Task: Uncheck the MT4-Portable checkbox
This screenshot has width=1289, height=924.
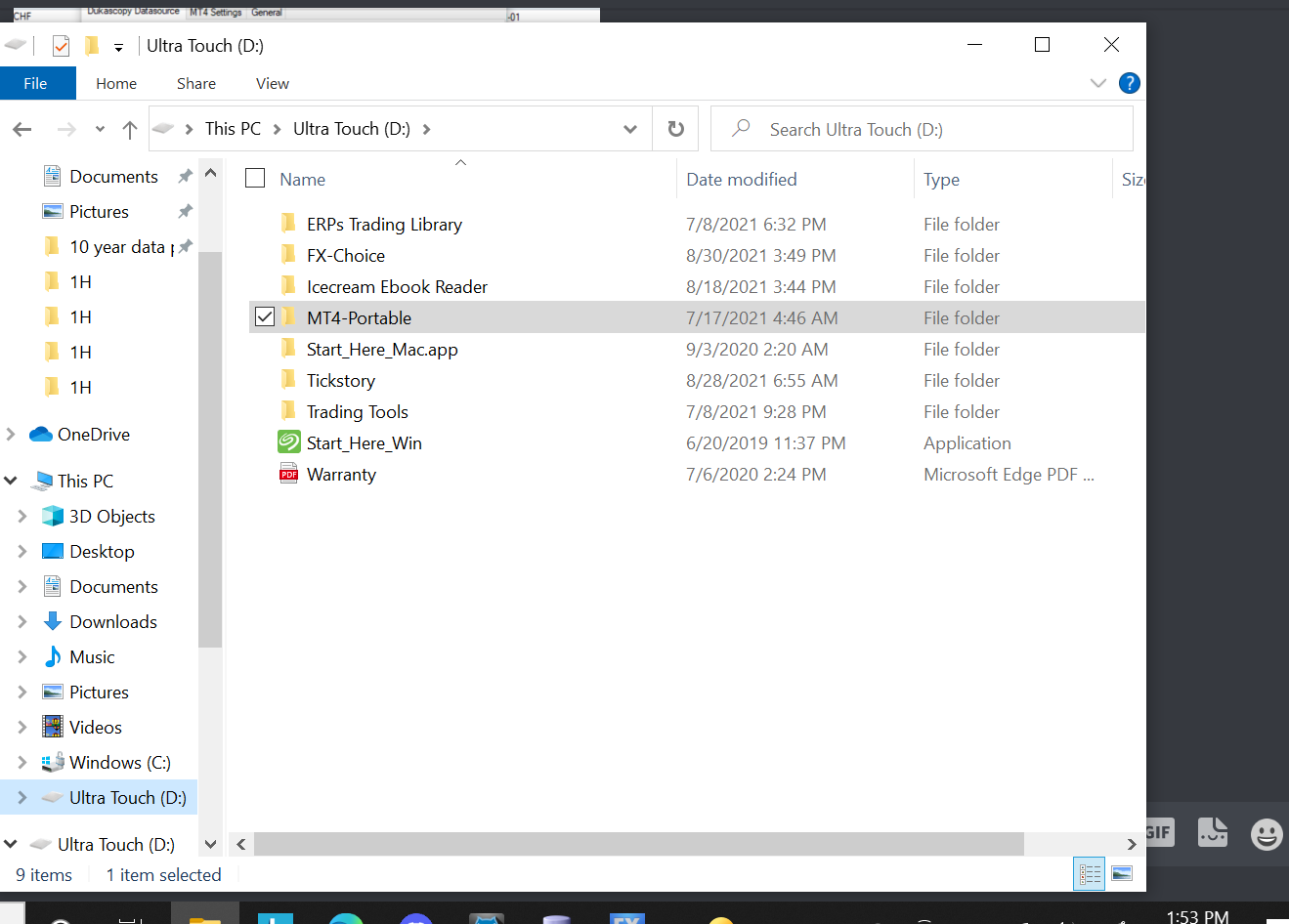Action: point(265,316)
